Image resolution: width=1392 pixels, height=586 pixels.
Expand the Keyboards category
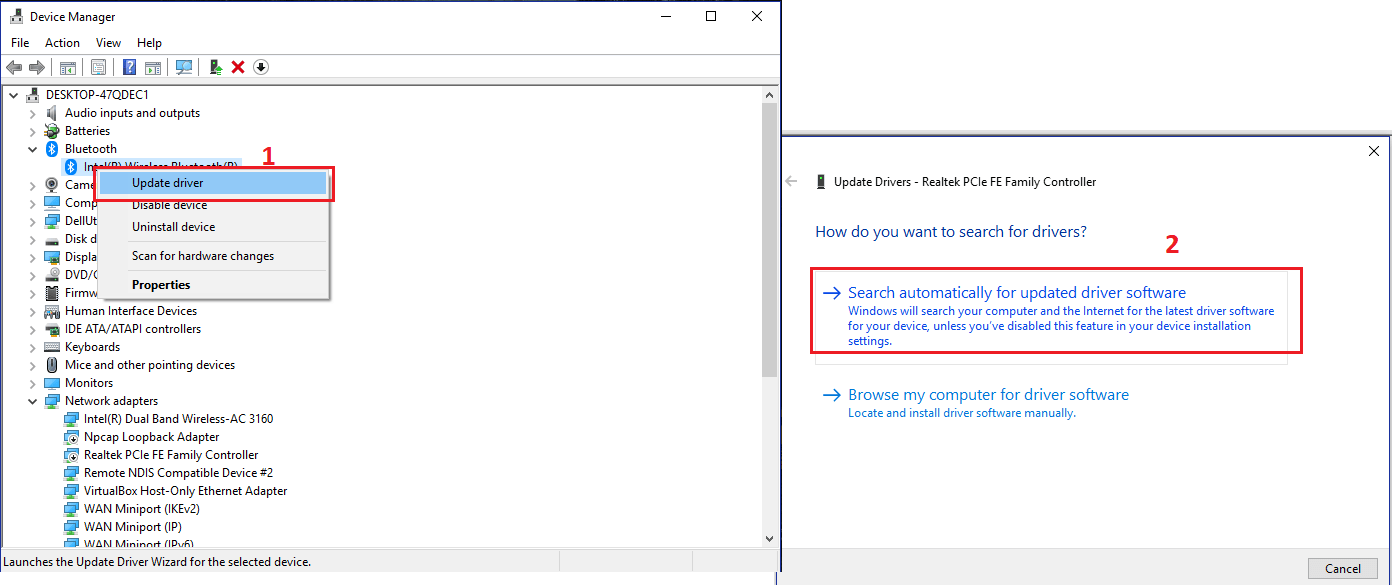pyautogui.click(x=31, y=346)
